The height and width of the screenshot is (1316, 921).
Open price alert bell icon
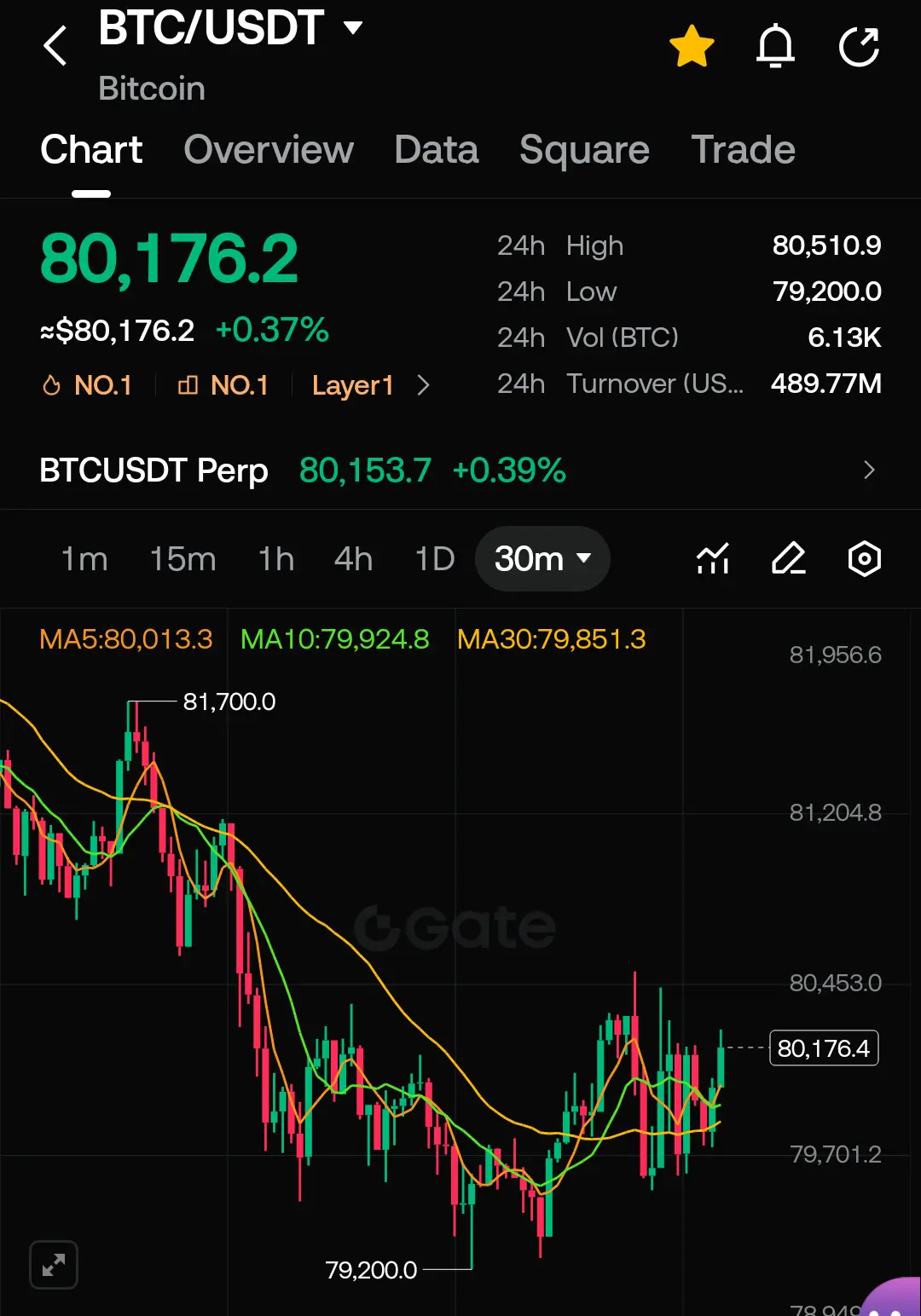point(775,46)
